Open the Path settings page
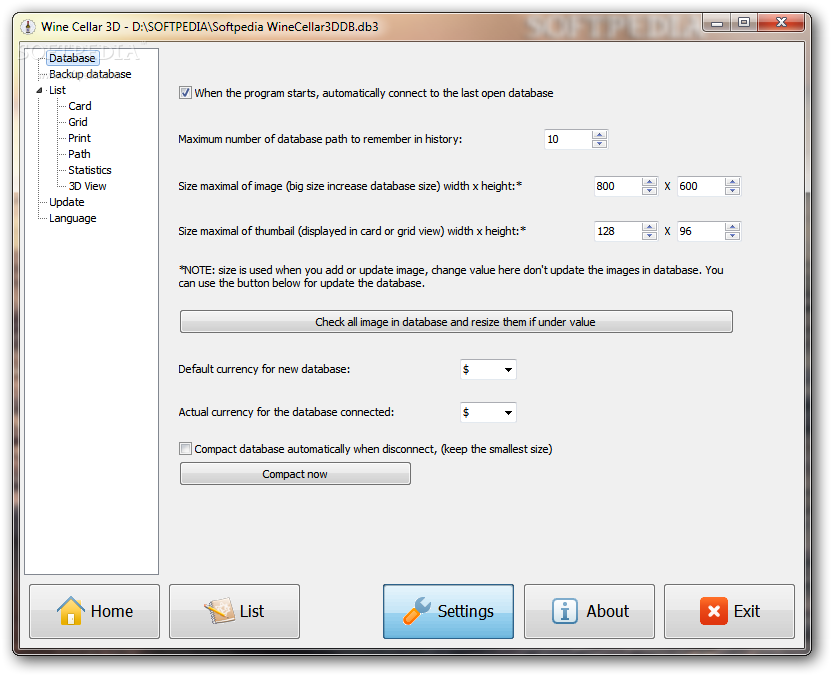 (79, 154)
